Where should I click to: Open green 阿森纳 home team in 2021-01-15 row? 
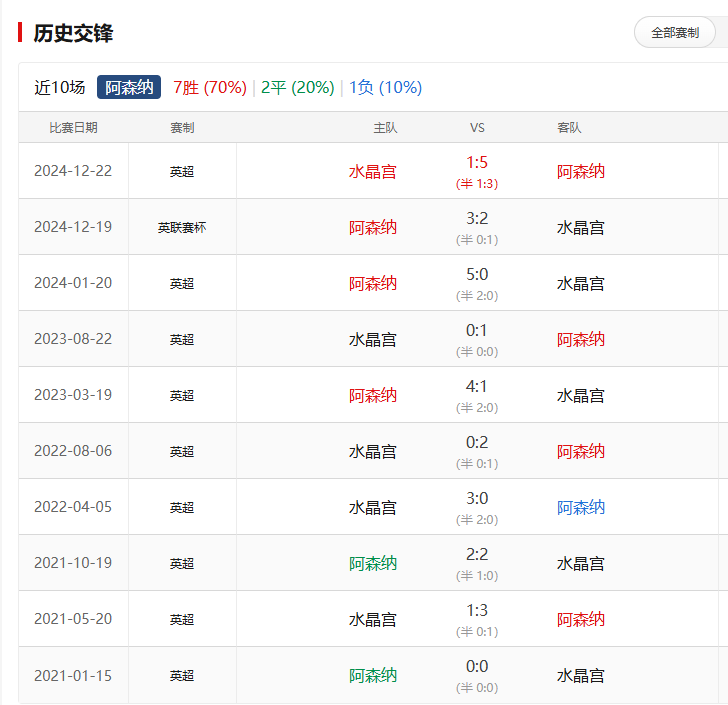pyautogui.click(x=373, y=676)
